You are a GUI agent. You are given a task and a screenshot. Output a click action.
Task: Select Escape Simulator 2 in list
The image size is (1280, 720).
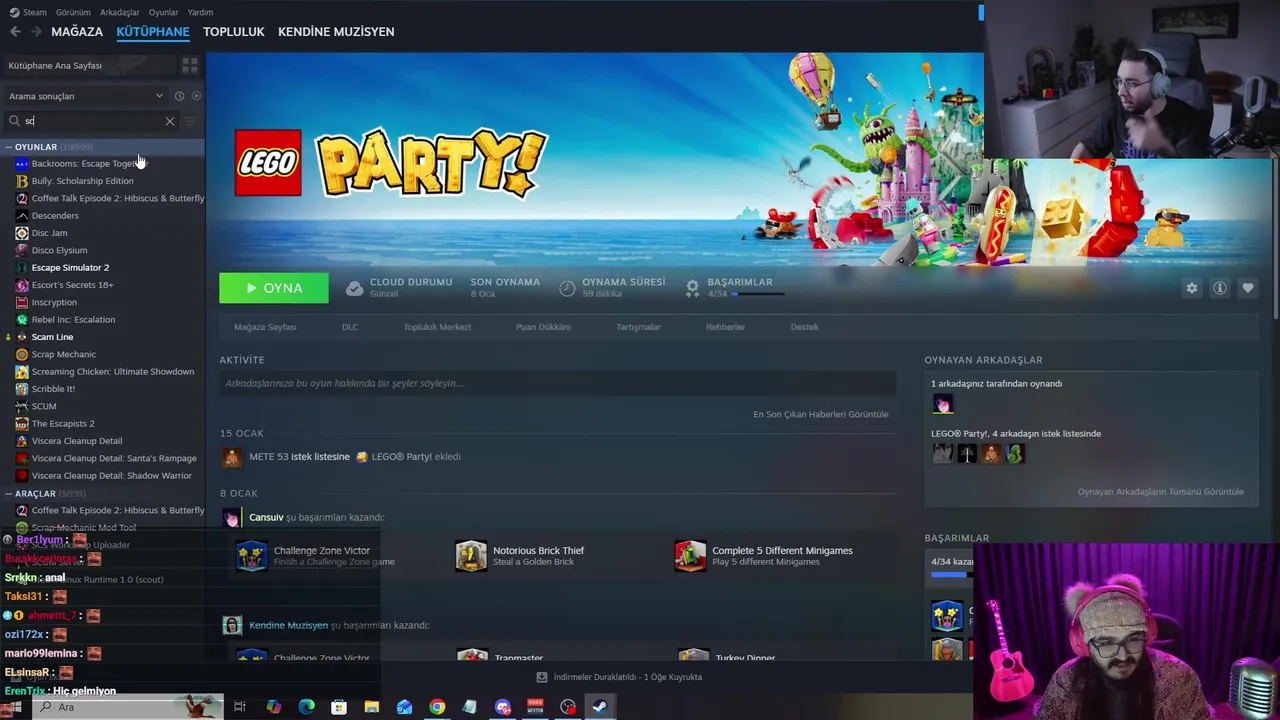[x=70, y=268]
